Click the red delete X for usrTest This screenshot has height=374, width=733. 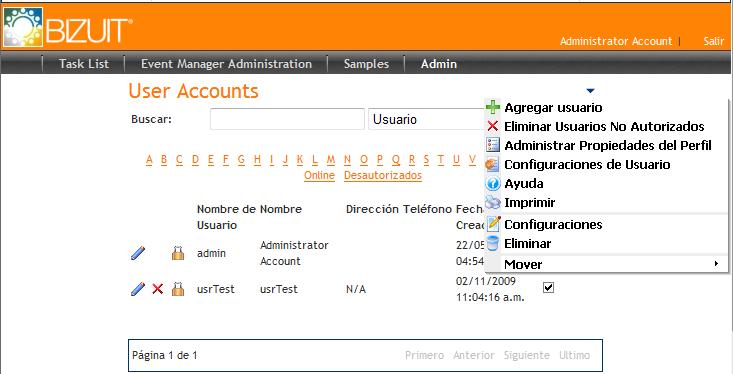click(x=158, y=289)
